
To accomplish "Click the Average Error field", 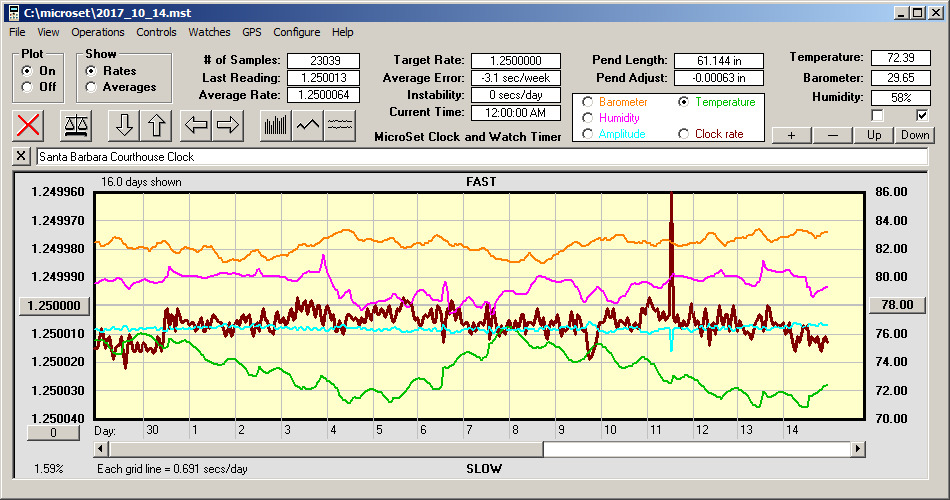I will [516, 78].
